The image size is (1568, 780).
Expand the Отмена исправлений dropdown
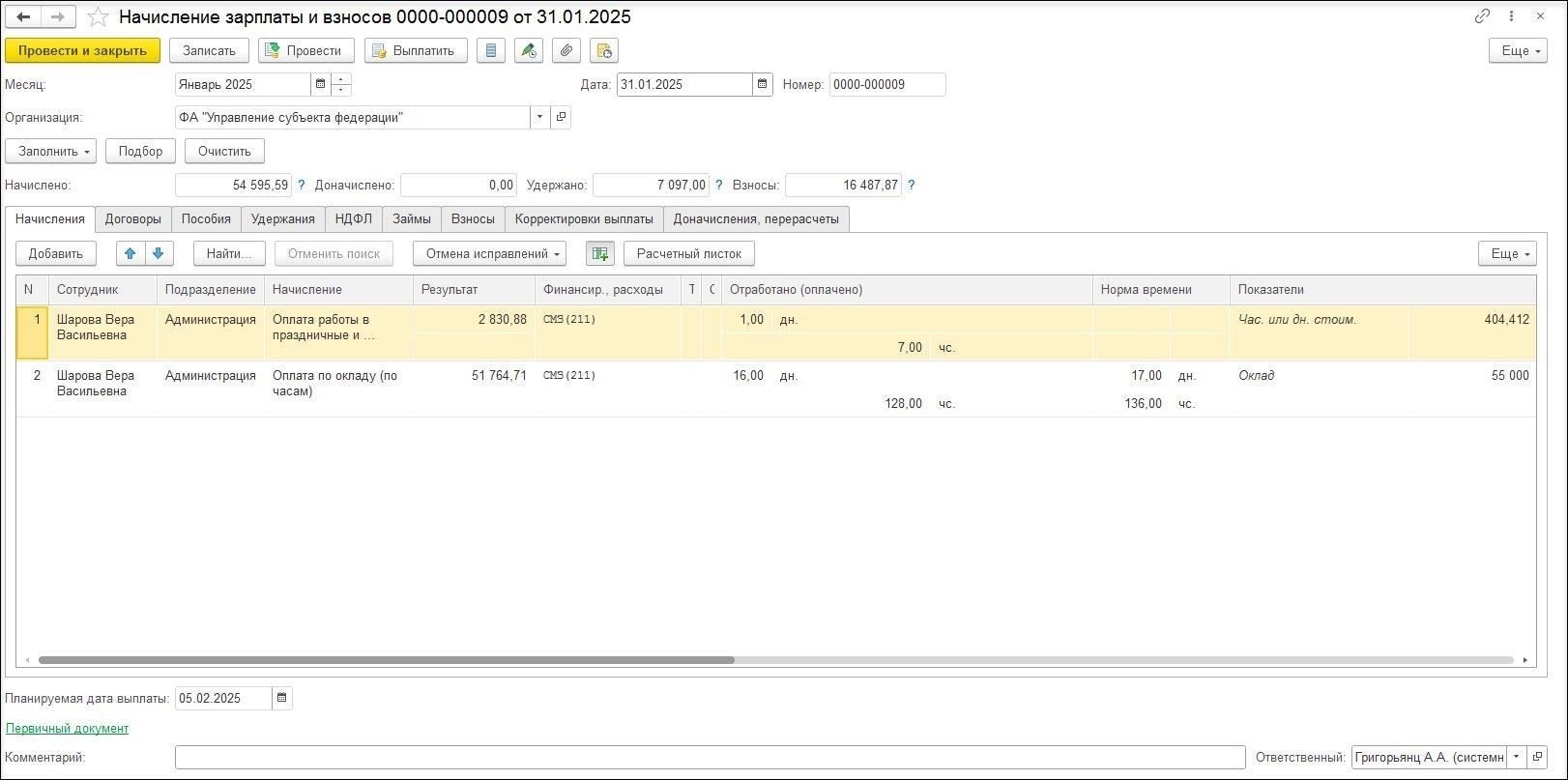point(489,253)
